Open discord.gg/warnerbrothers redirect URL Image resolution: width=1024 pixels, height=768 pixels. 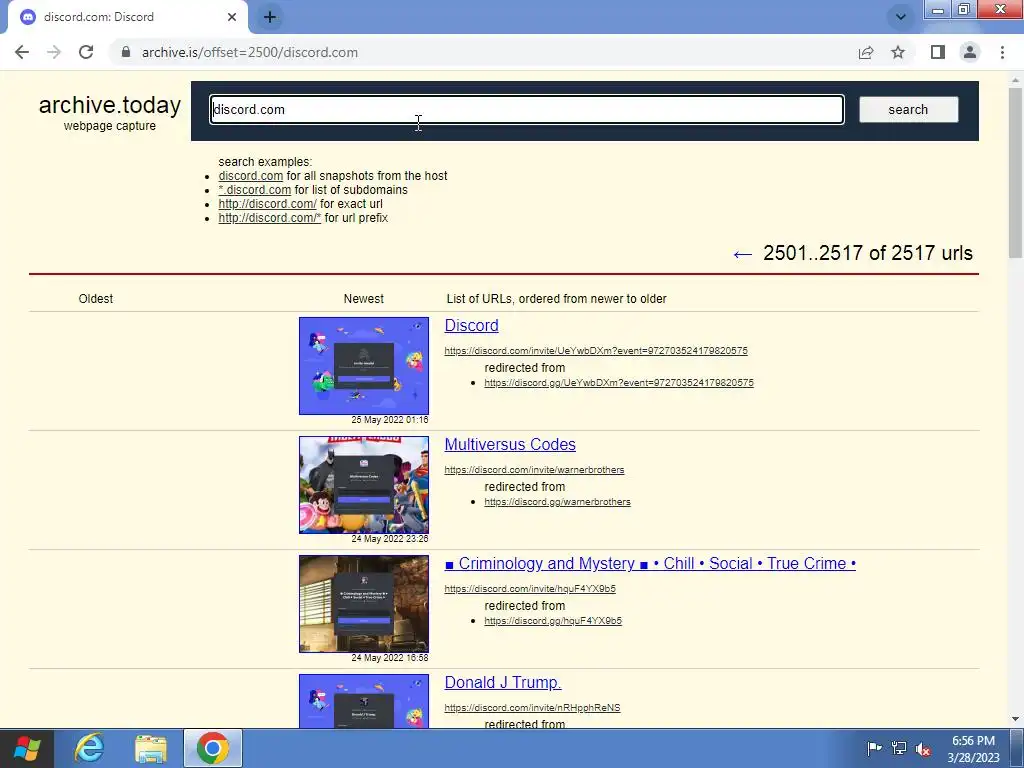(557, 502)
